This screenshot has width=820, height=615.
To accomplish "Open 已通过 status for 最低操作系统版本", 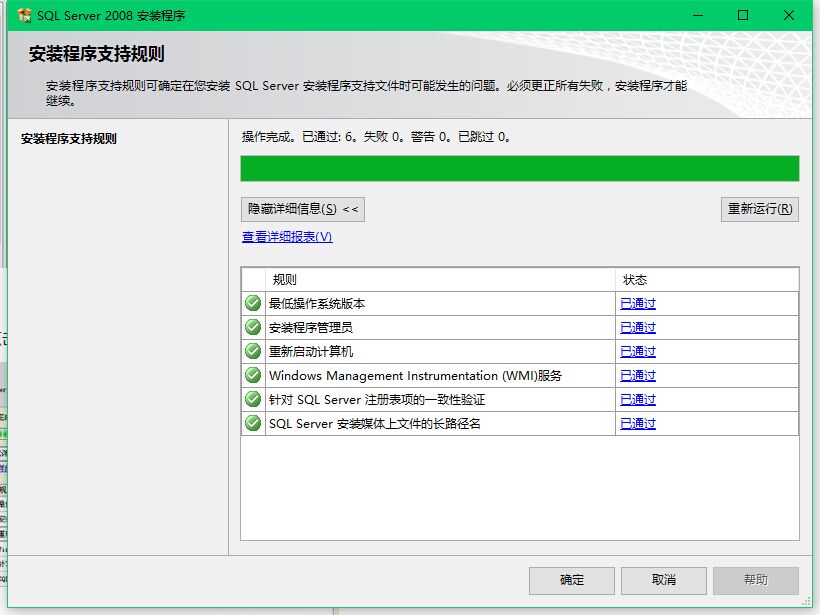I will tap(637, 303).
